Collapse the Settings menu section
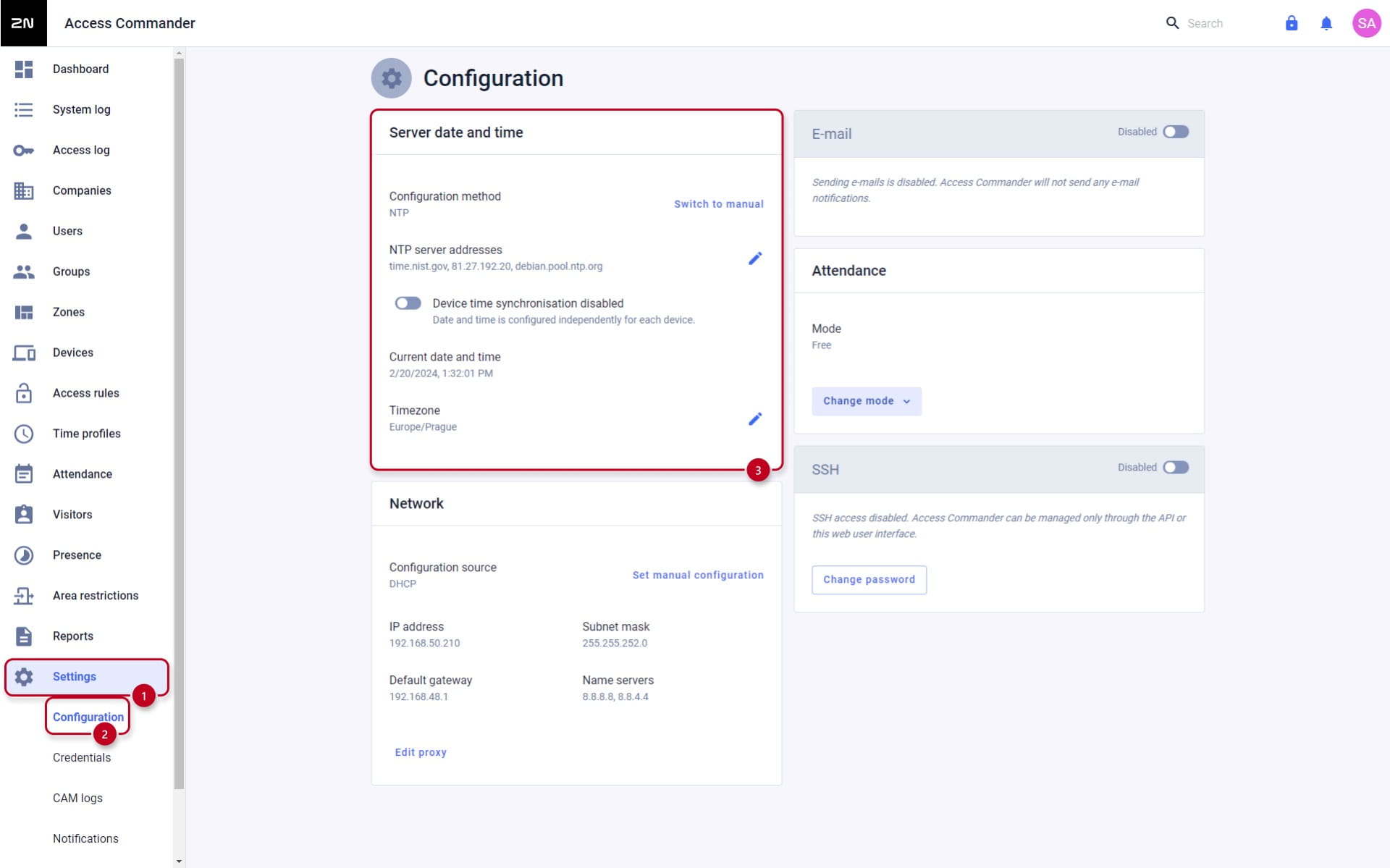The height and width of the screenshot is (868, 1390). pyautogui.click(x=87, y=677)
